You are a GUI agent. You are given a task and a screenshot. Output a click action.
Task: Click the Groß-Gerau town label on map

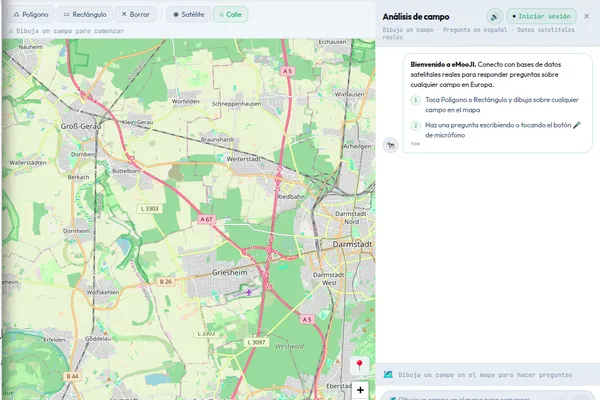pyautogui.click(x=81, y=126)
